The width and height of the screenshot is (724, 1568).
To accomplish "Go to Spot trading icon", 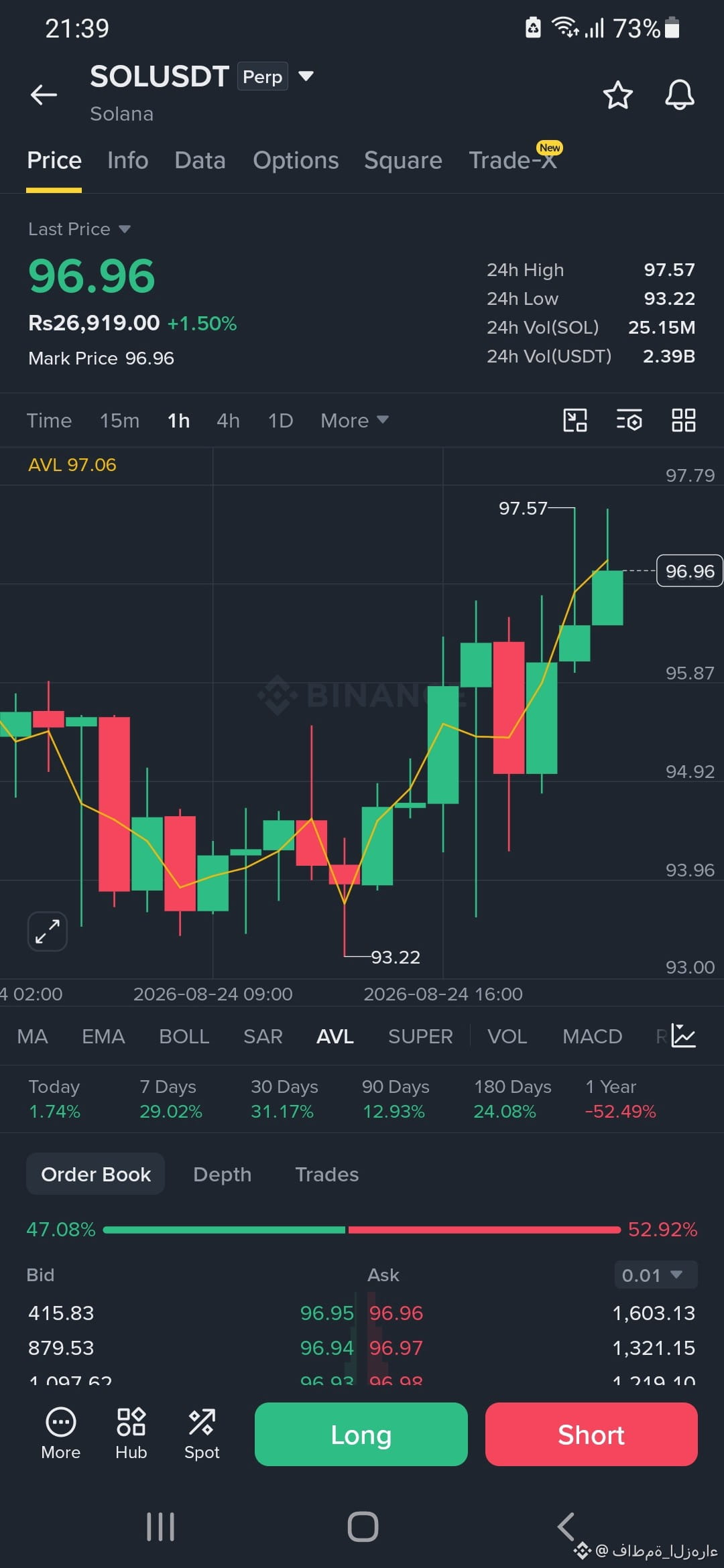I will (x=202, y=1434).
